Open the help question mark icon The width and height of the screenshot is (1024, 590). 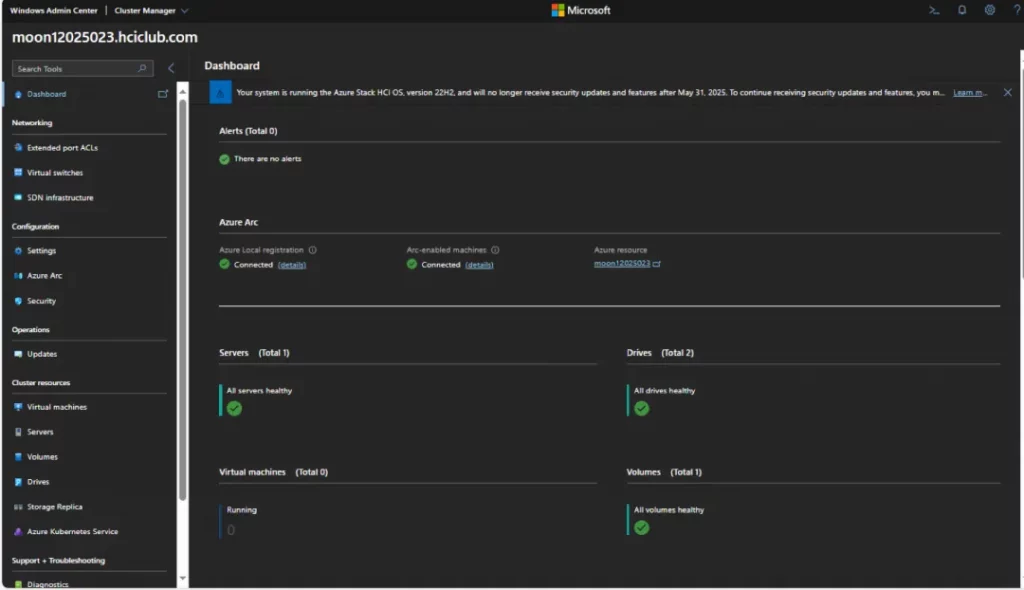pyautogui.click(x=1015, y=10)
